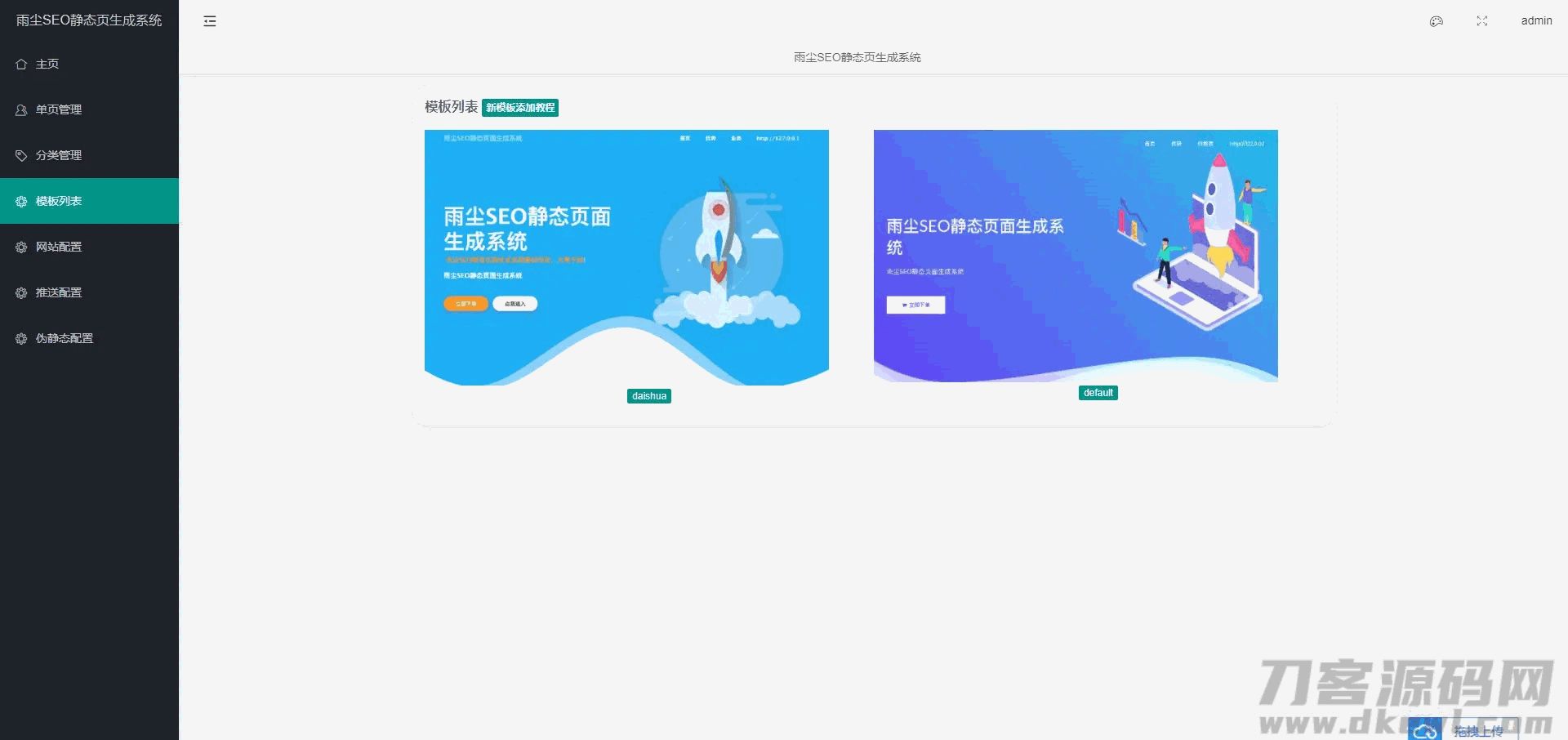Open the admin user dropdown
1568x740 pixels.
click(1536, 21)
